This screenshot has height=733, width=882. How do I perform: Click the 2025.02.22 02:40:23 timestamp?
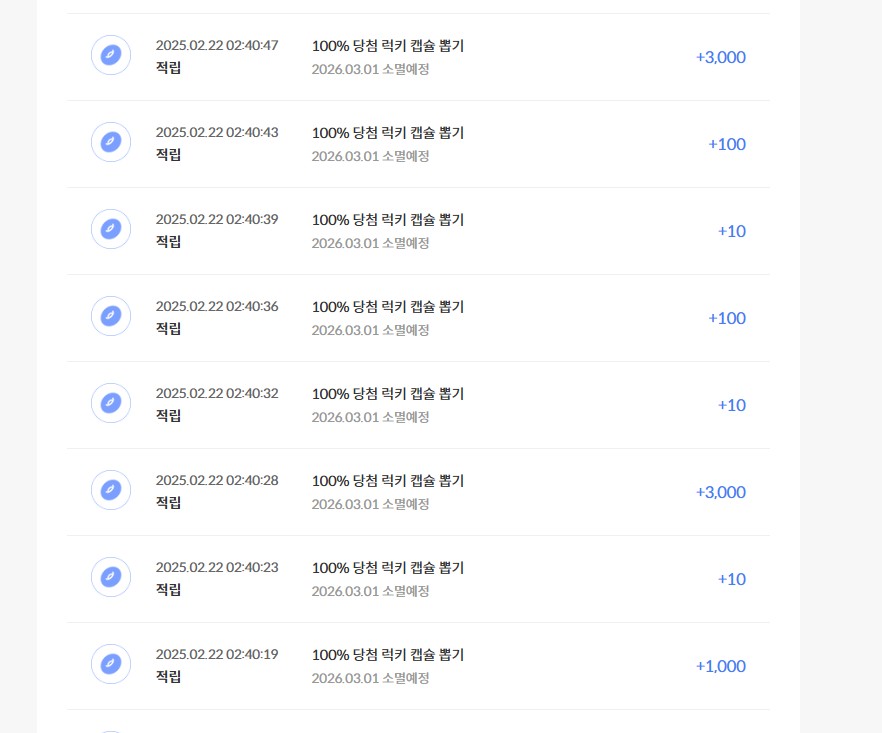217,567
